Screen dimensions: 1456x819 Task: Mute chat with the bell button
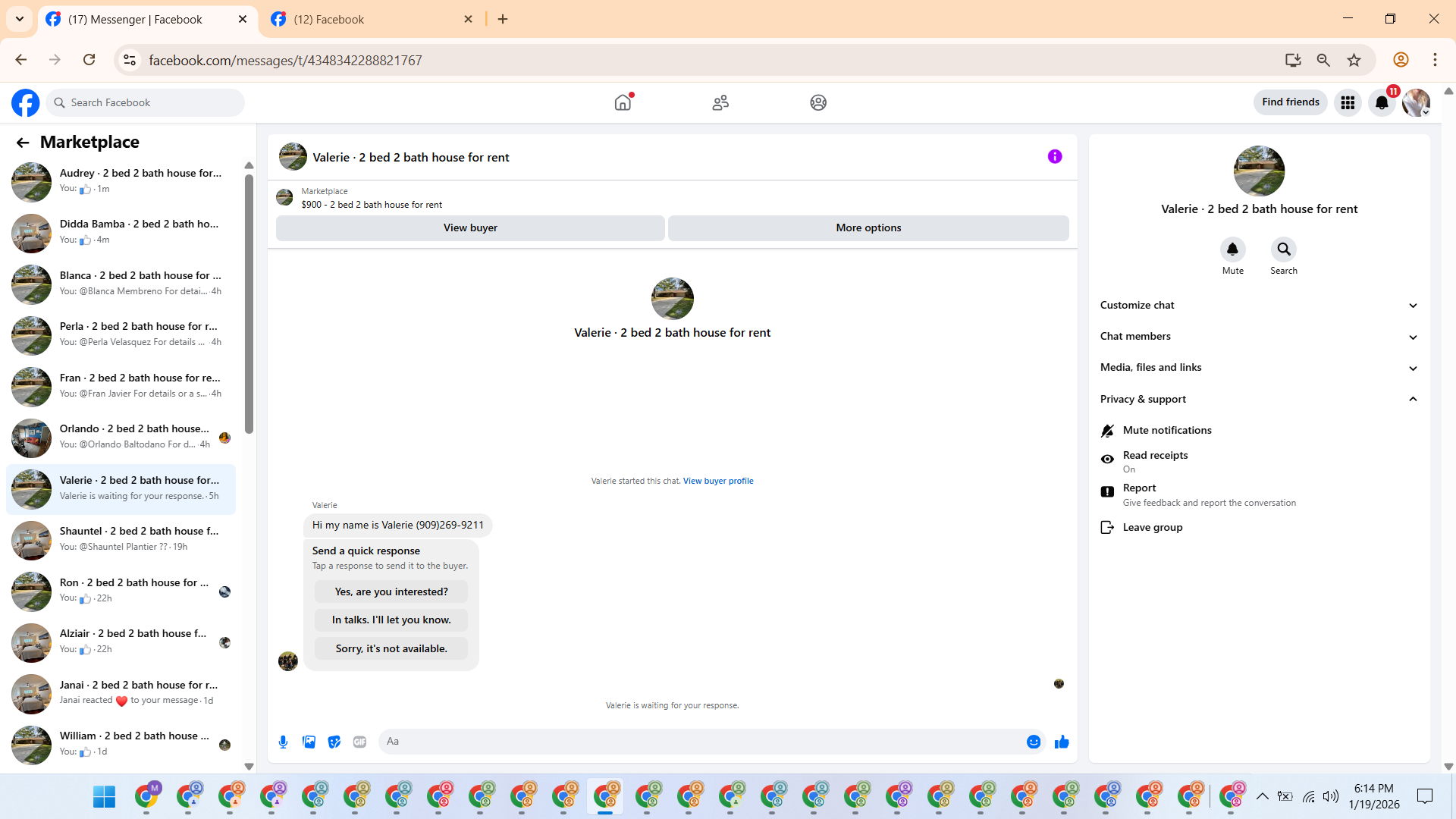(x=1232, y=249)
